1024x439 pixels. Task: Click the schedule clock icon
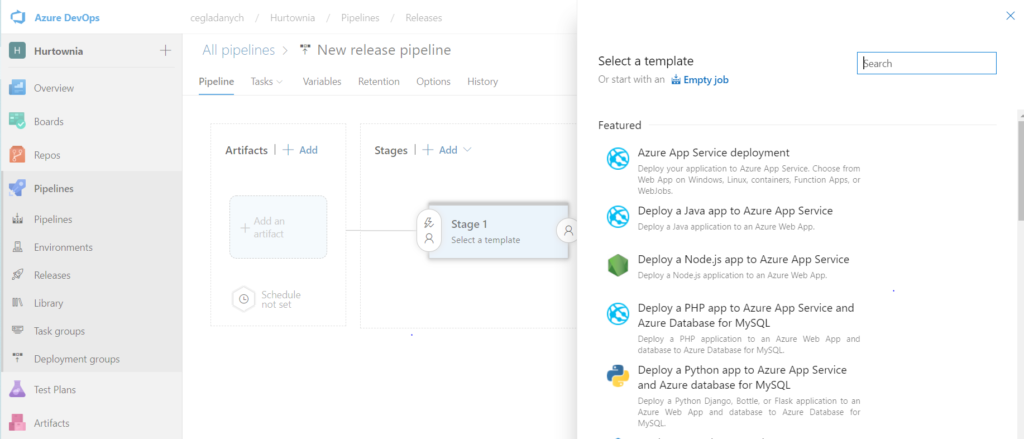coord(244,299)
